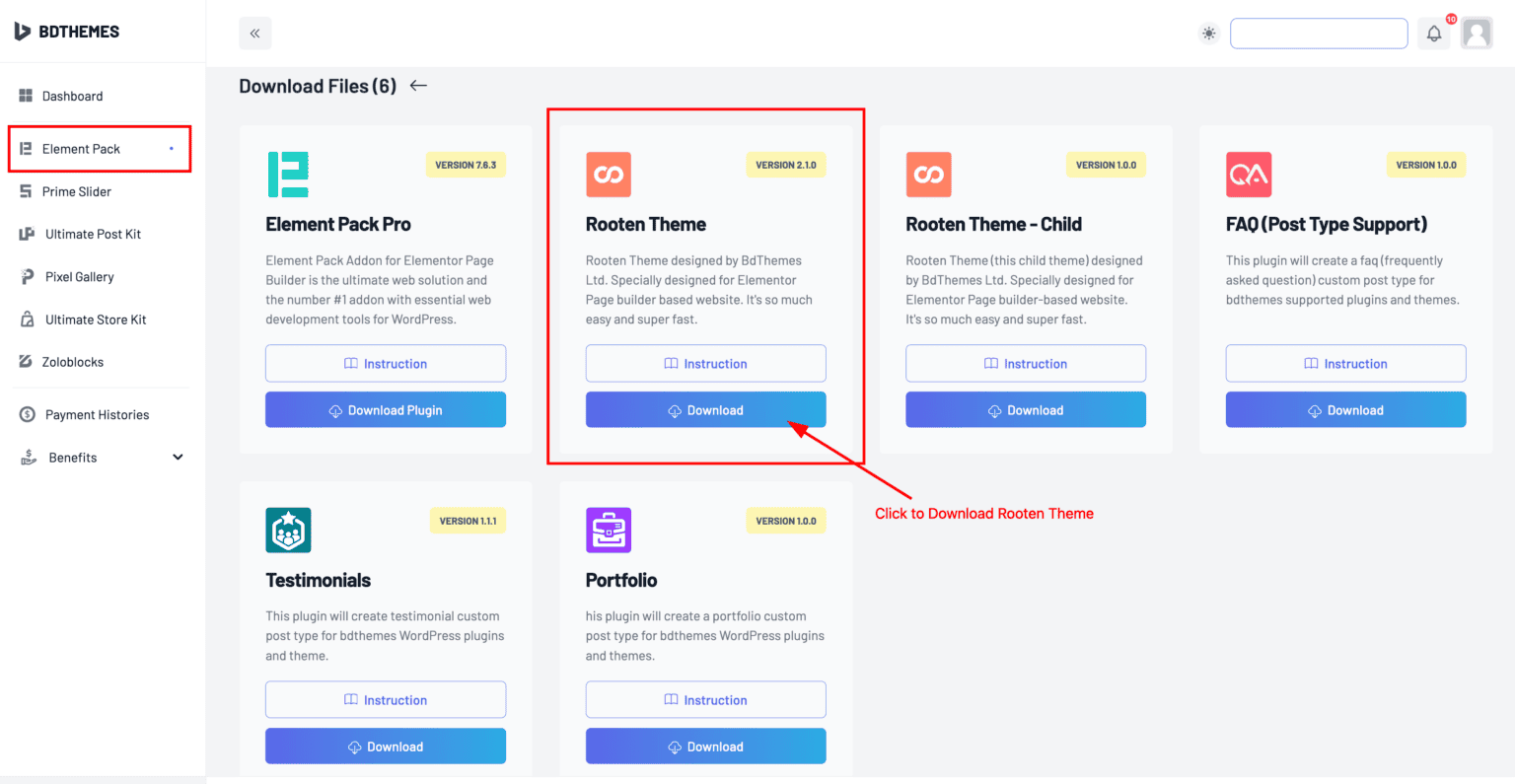Expand the Benefits menu chevron
The width and height of the screenshot is (1515, 784).
(x=178, y=458)
